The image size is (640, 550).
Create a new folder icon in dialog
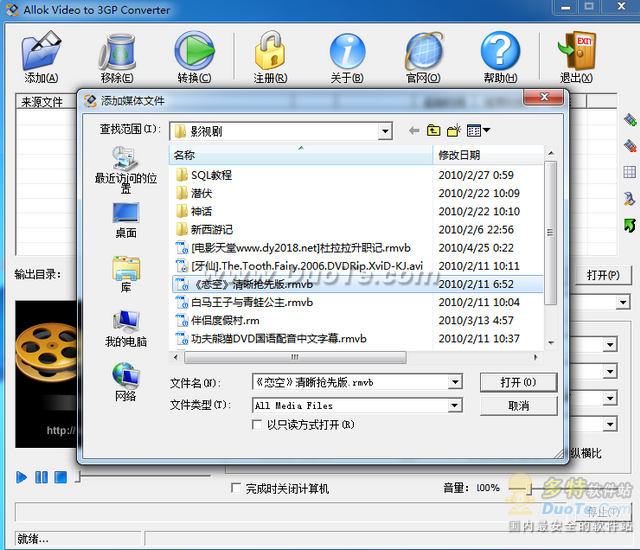point(454,131)
